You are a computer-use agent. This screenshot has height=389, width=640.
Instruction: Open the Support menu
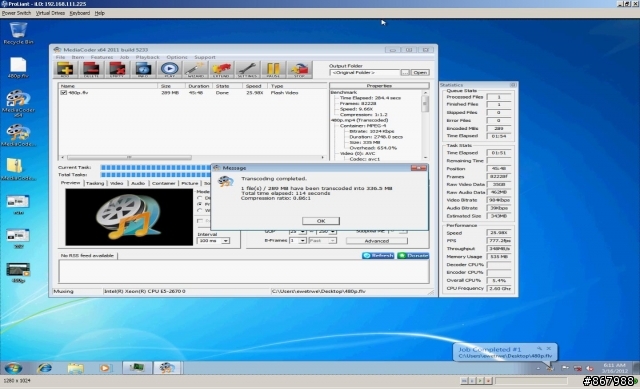(x=204, y=57)
